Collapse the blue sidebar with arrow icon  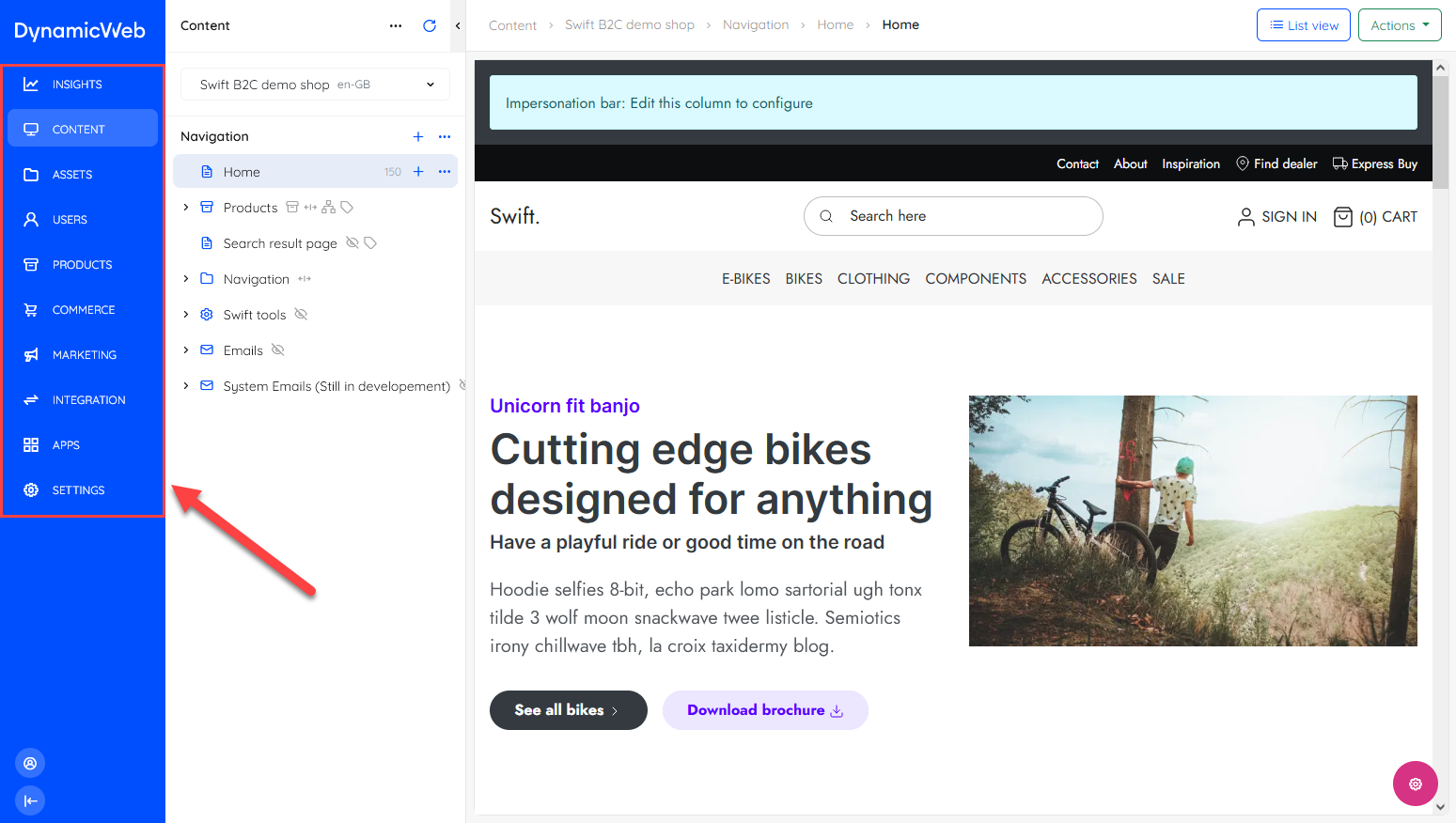30,800
